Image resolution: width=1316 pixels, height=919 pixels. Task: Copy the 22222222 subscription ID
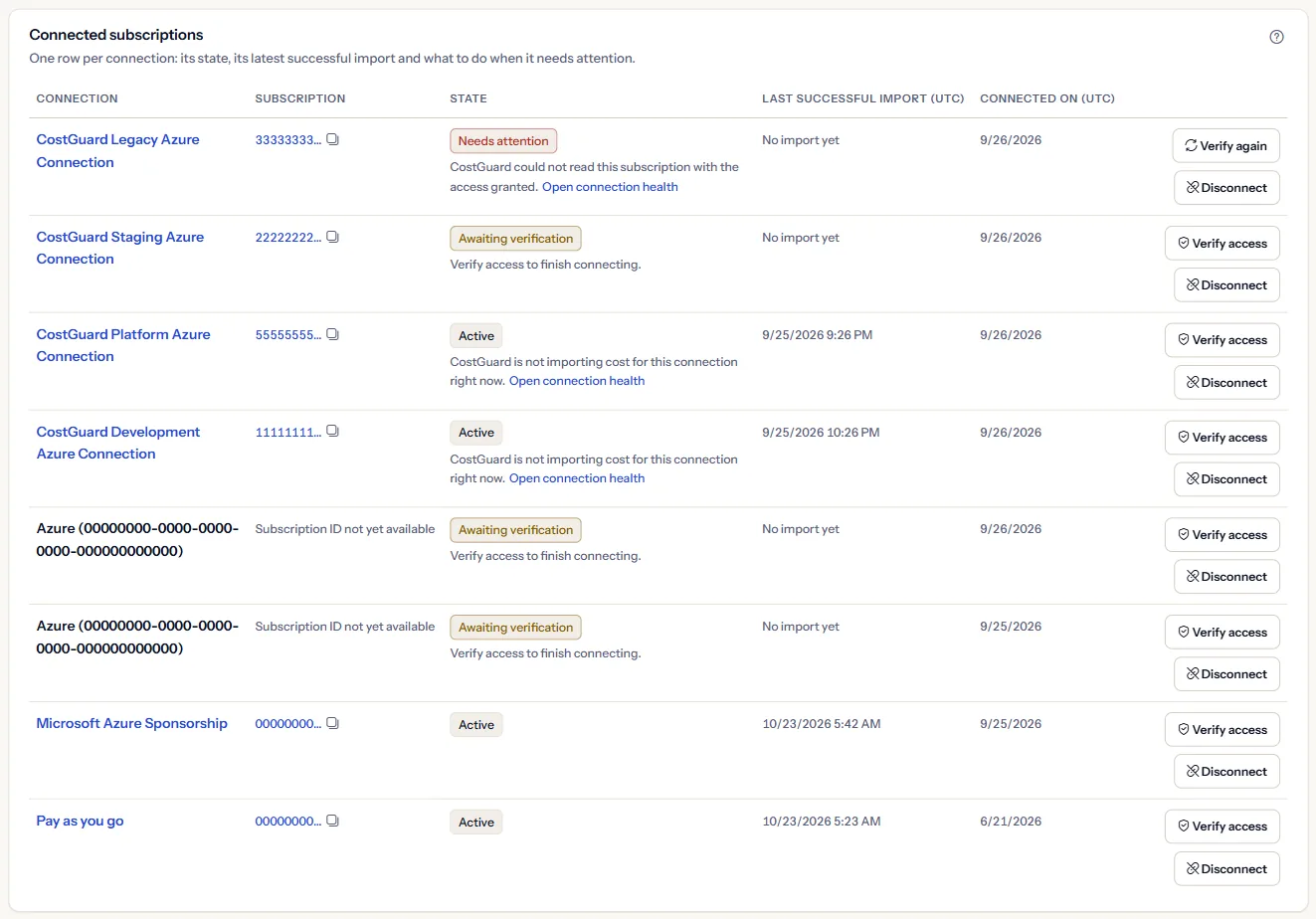(x=333, y=238)
